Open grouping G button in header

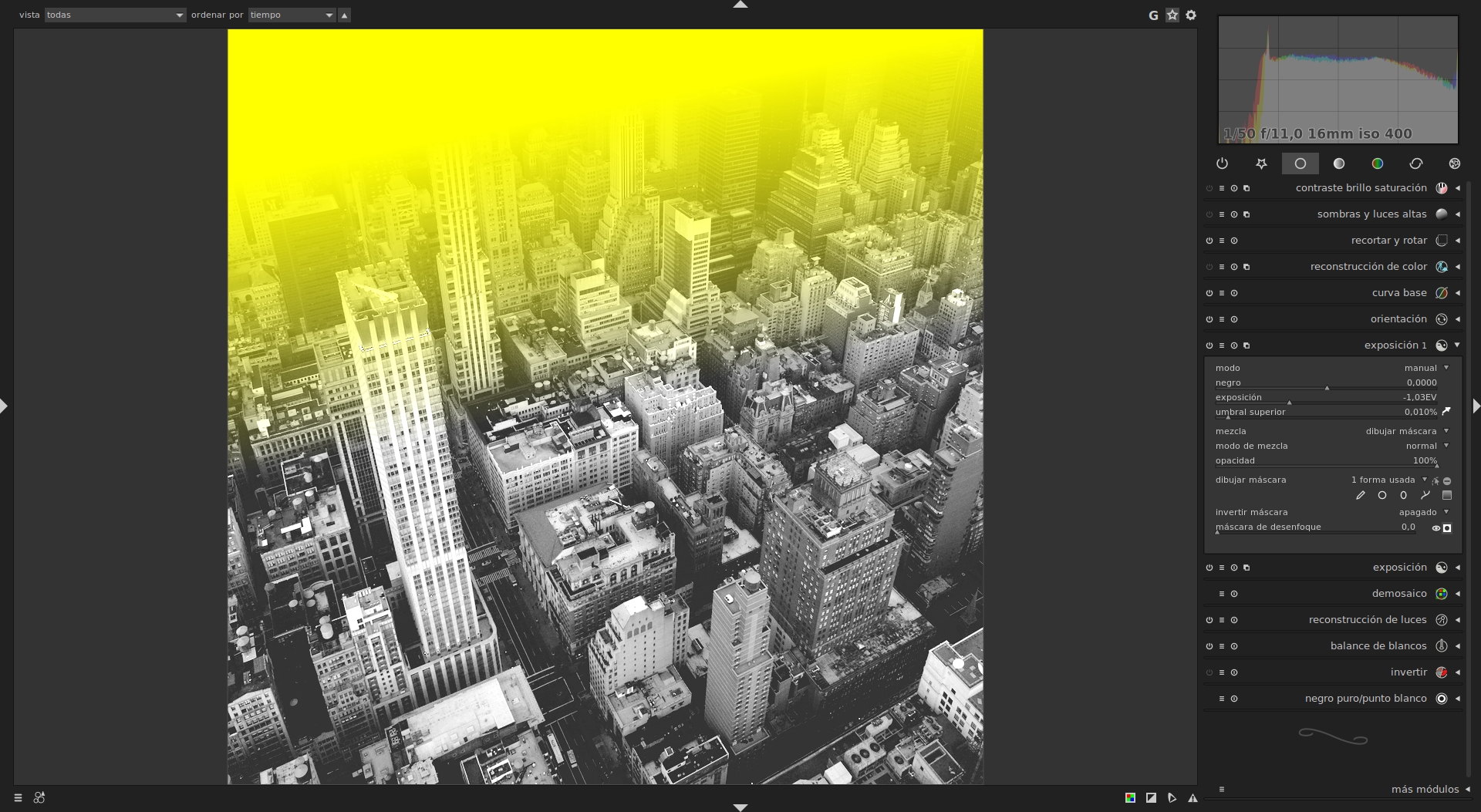coord(1153,15)
